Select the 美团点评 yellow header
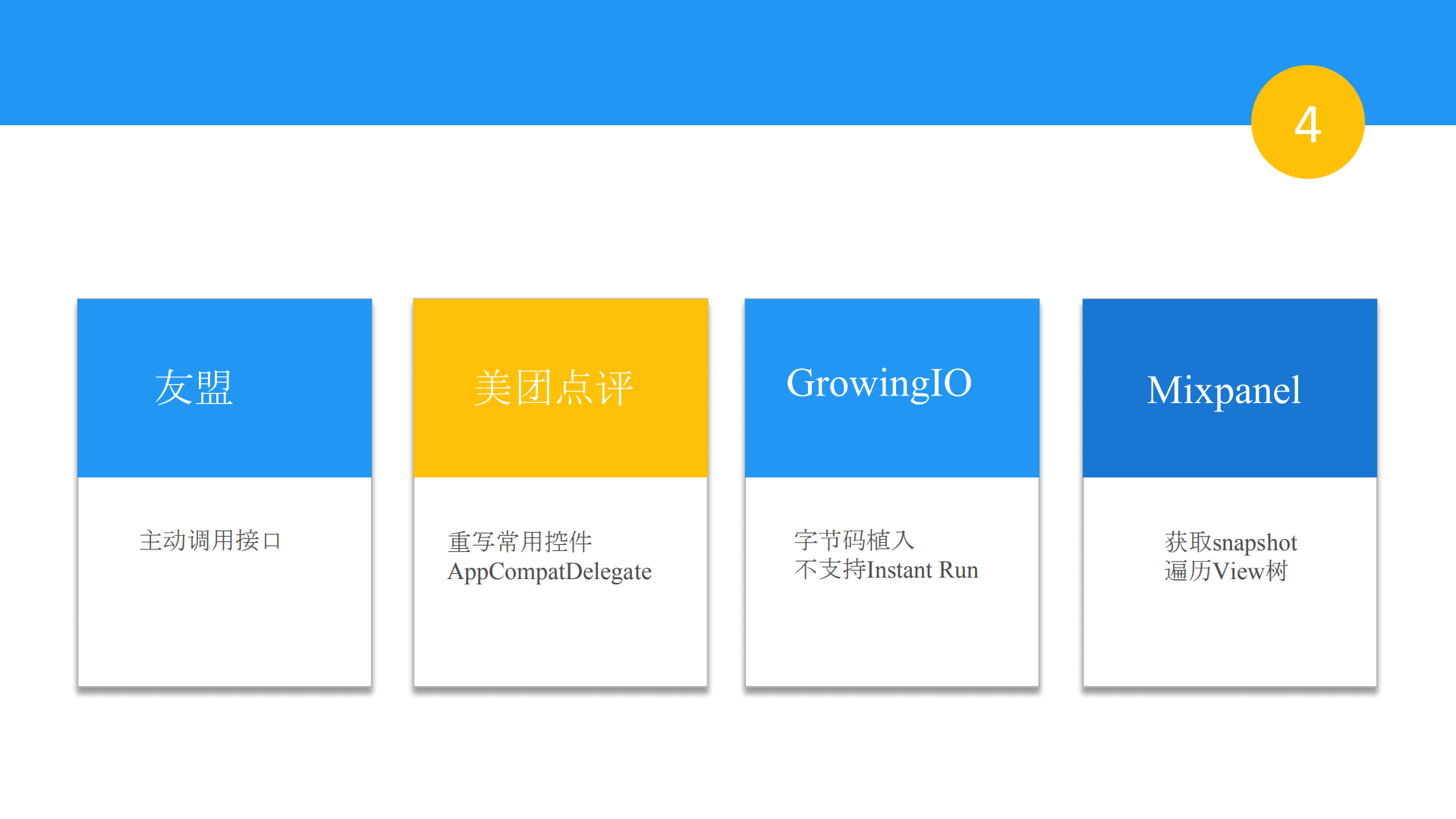Image resolution: width=1456 pixels, height=819 pixels. 560,387
